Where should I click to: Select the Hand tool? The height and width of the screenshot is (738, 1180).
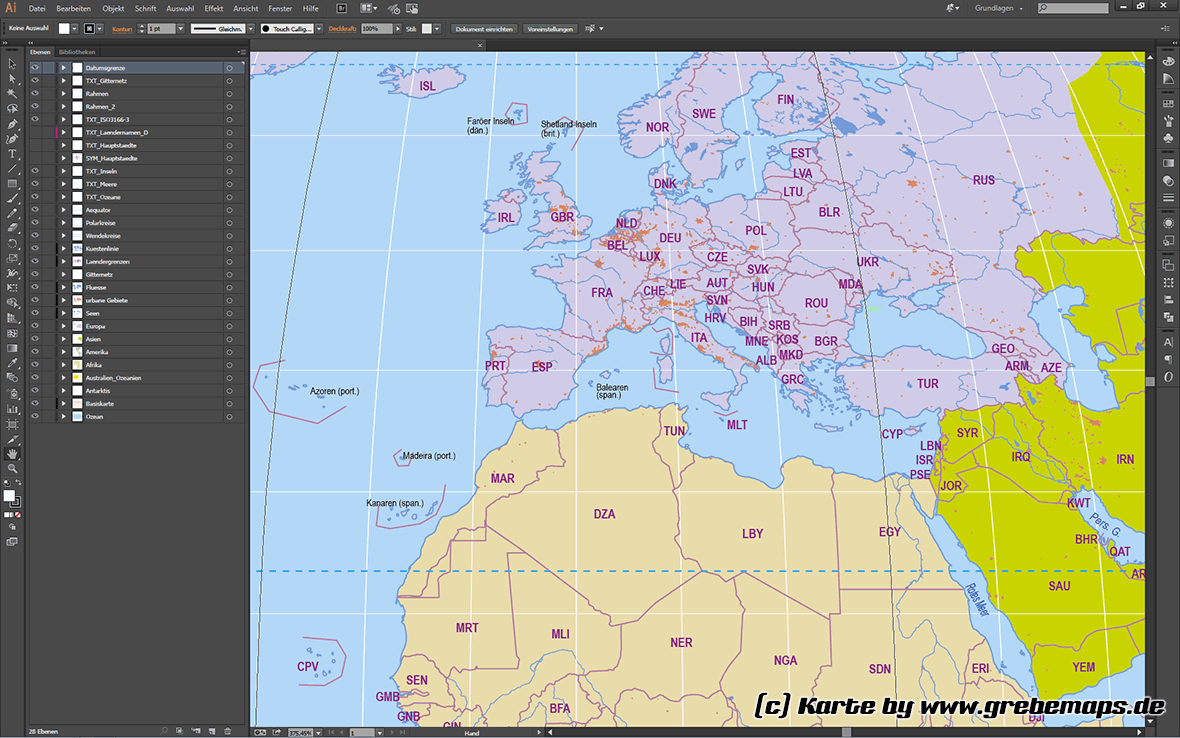pyautogui.click(x=12, y=454)
